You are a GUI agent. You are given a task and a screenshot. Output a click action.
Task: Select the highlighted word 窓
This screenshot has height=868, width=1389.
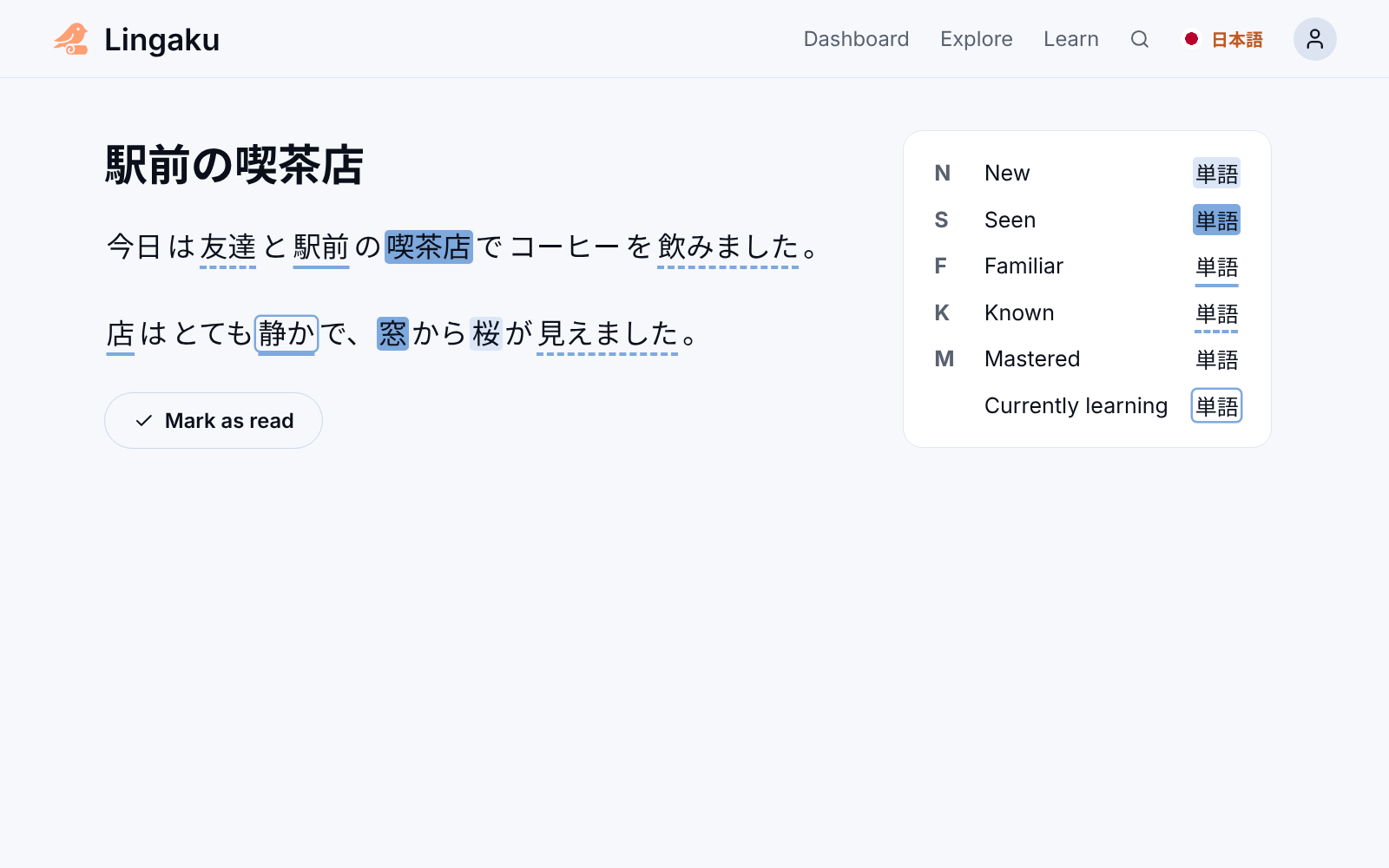pos(392,333)
